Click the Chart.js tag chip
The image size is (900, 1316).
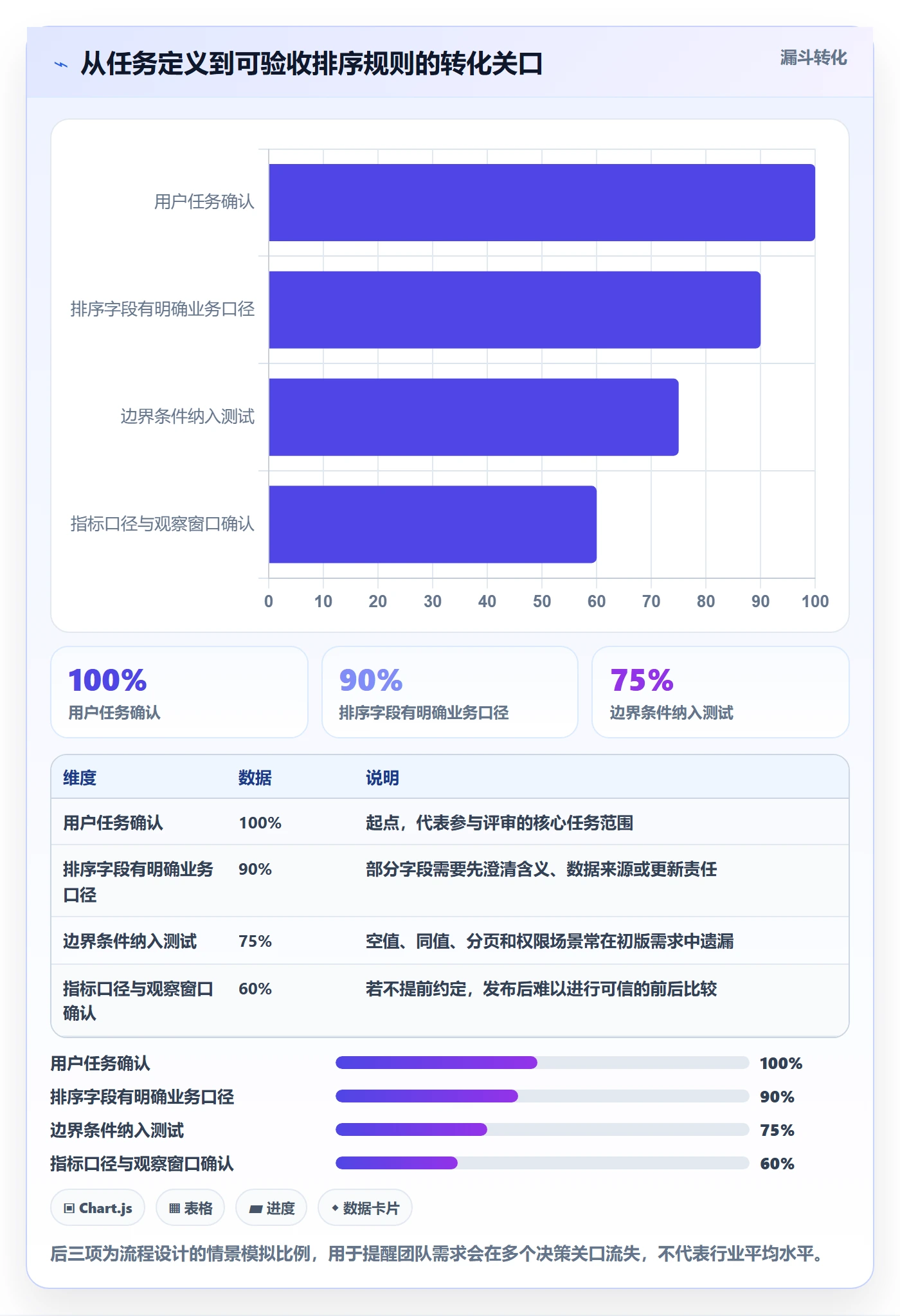98,1208
